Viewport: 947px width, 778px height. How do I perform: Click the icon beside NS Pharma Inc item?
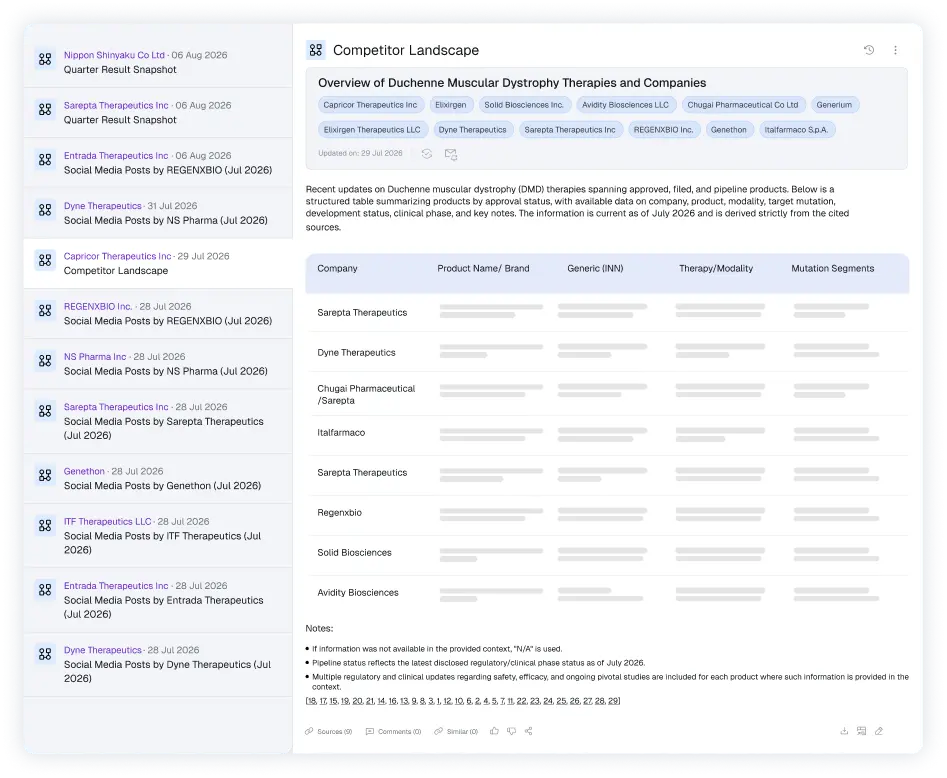tap(45, 361)
